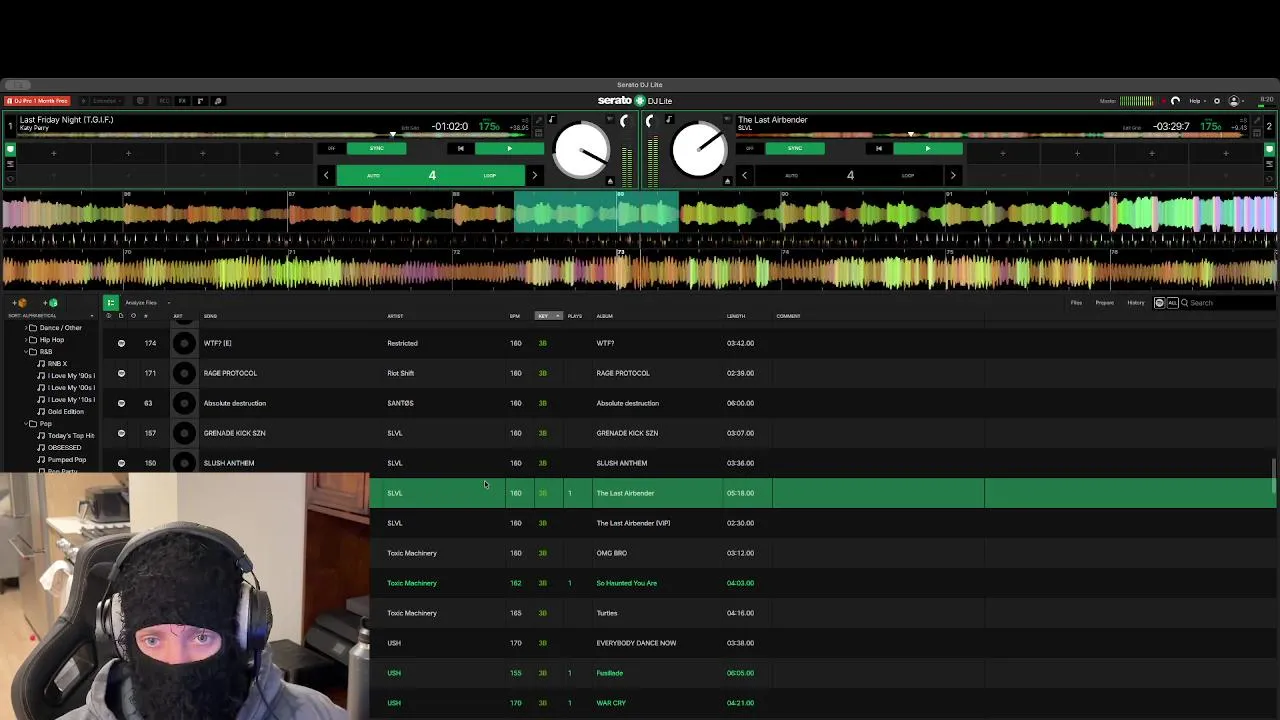Expand the Dance / Other folder
The height and width of the screenshot is (720, 1280).
(26, 328)
